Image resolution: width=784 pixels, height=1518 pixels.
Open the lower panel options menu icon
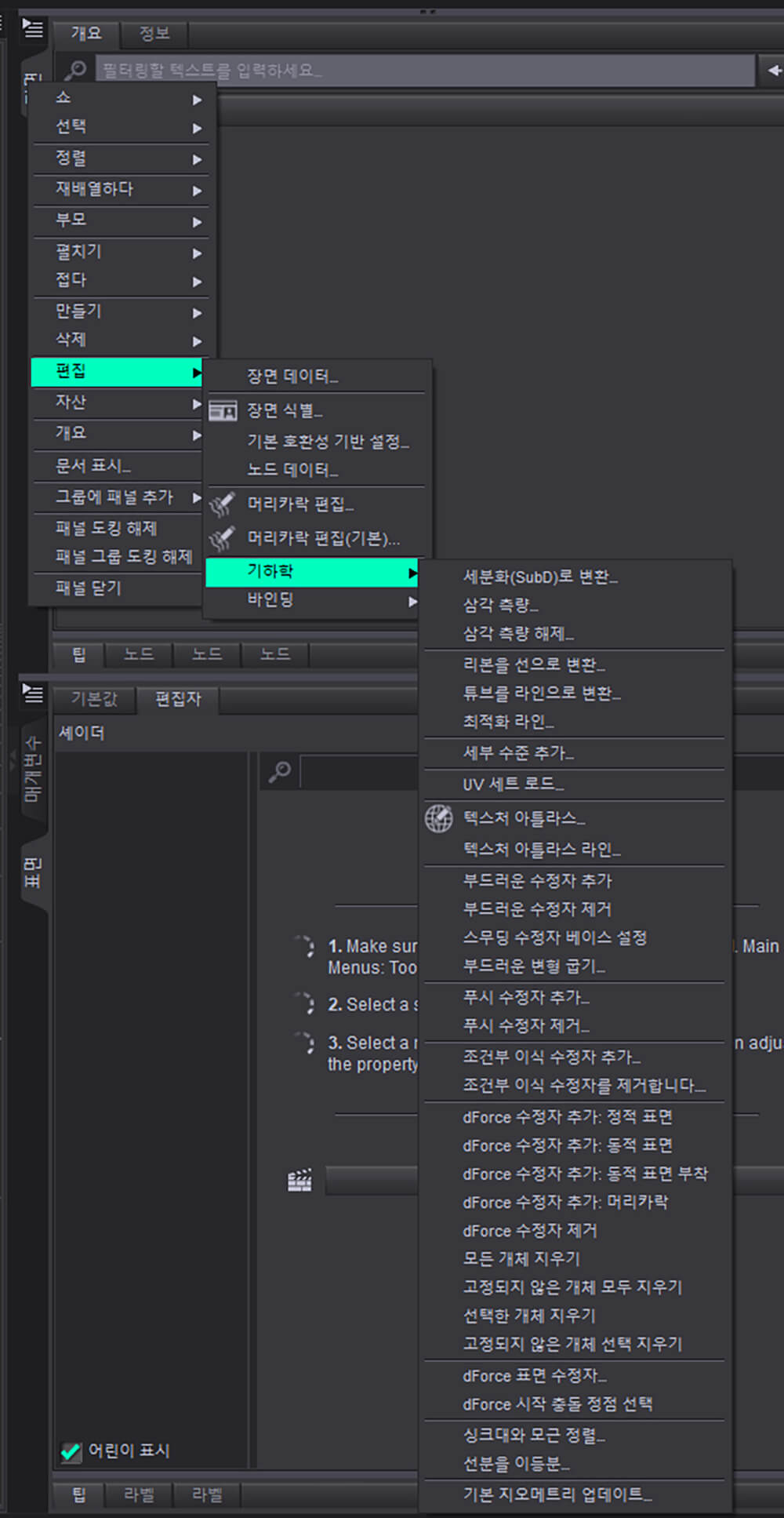pyautogui.click(x=32, y=693)
